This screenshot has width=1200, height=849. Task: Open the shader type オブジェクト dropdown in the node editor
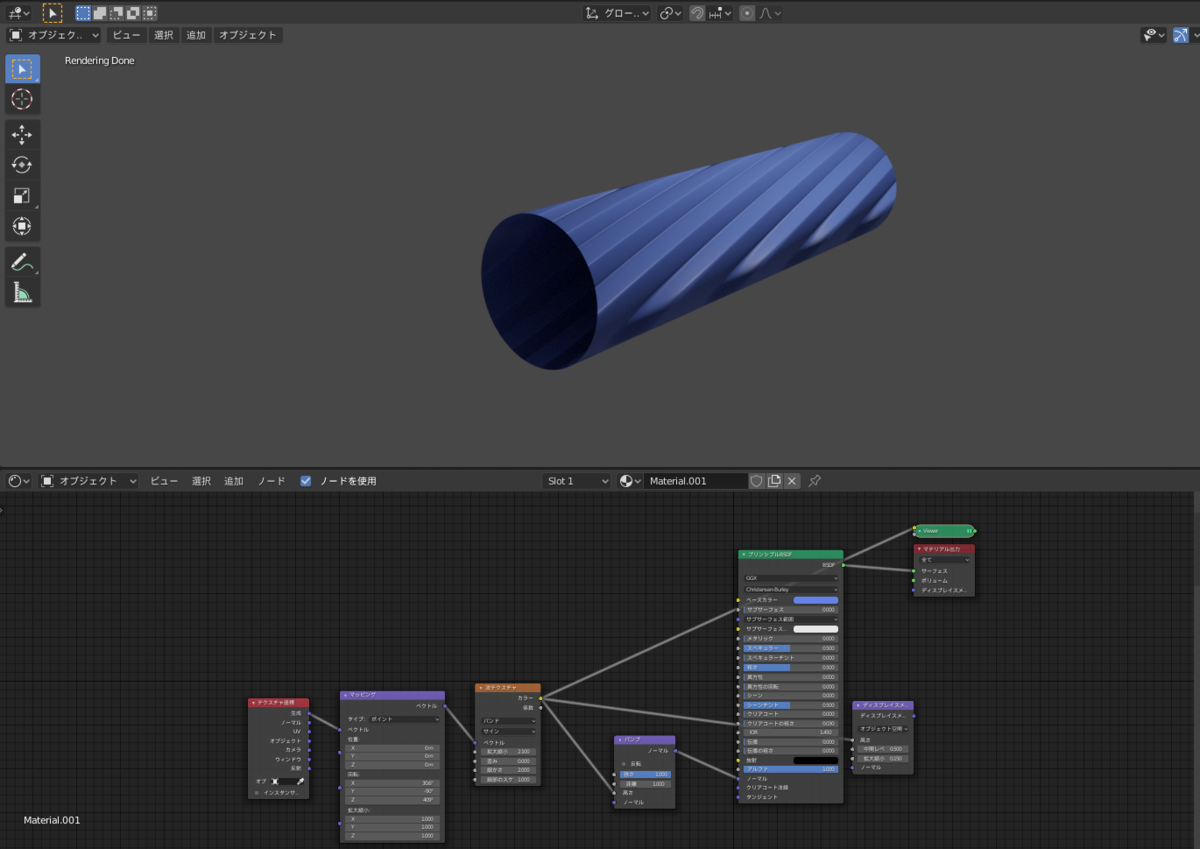tap(89, 481)
